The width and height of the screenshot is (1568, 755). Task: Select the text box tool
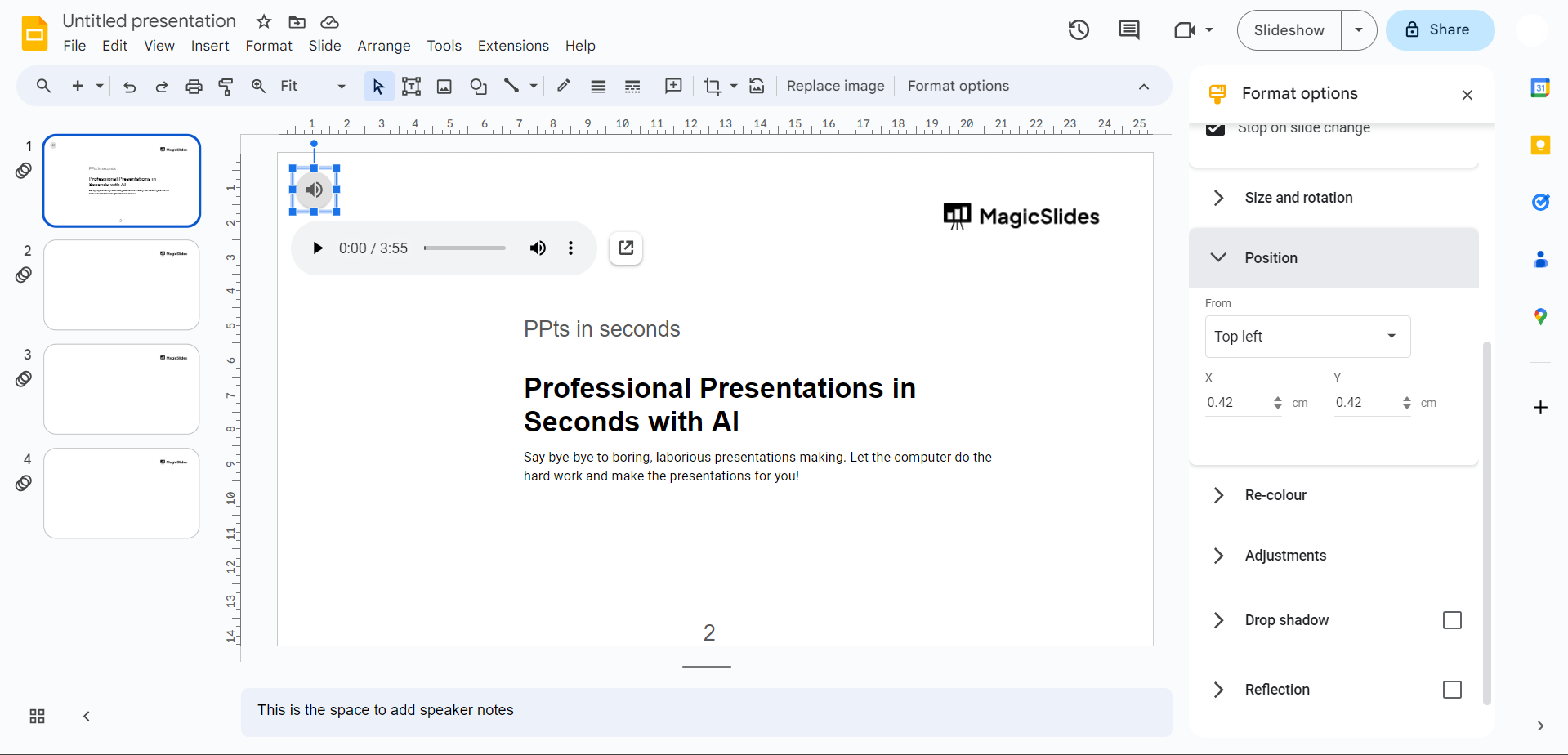411,87
